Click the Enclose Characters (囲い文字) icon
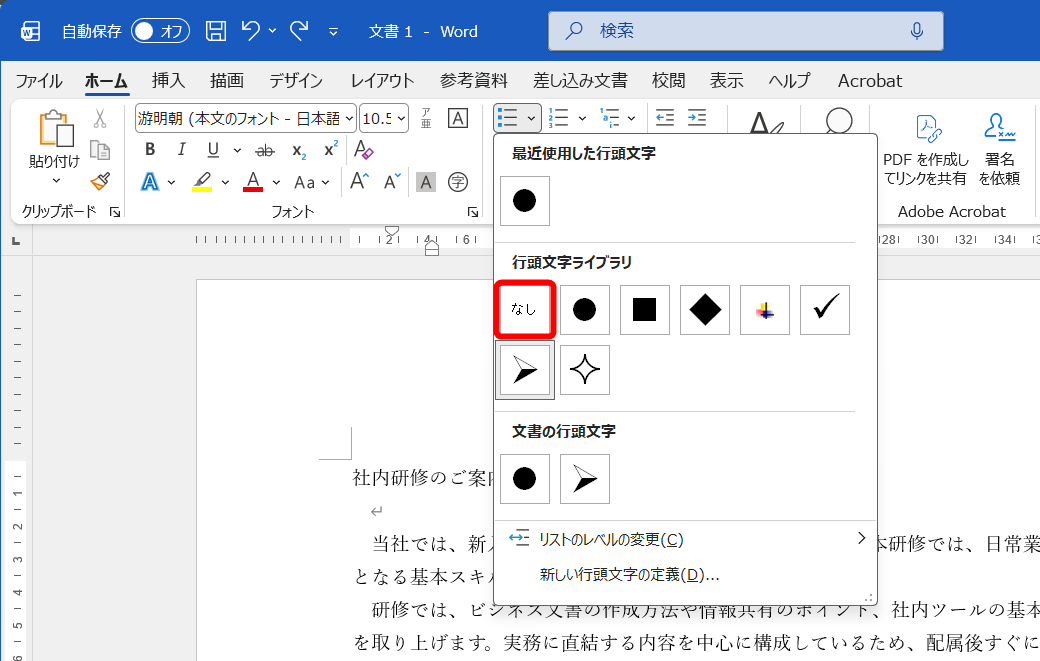This screenshot has height=661, width=1040. pos(459,182)
